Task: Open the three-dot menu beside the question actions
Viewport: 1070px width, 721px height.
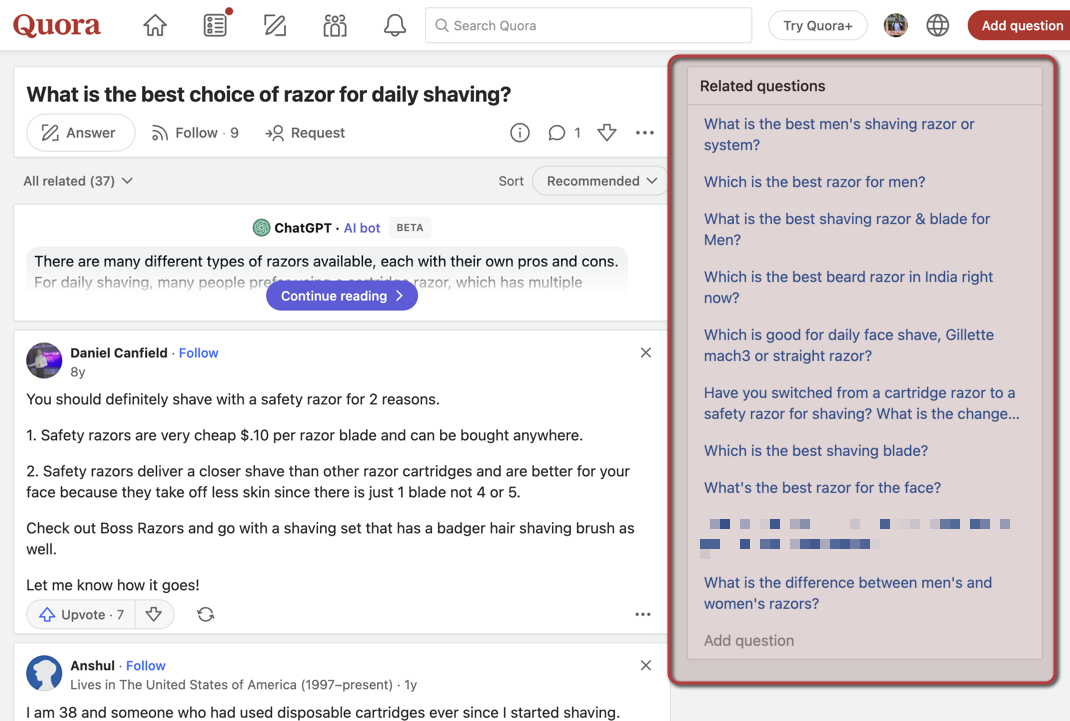Action: 644,132
